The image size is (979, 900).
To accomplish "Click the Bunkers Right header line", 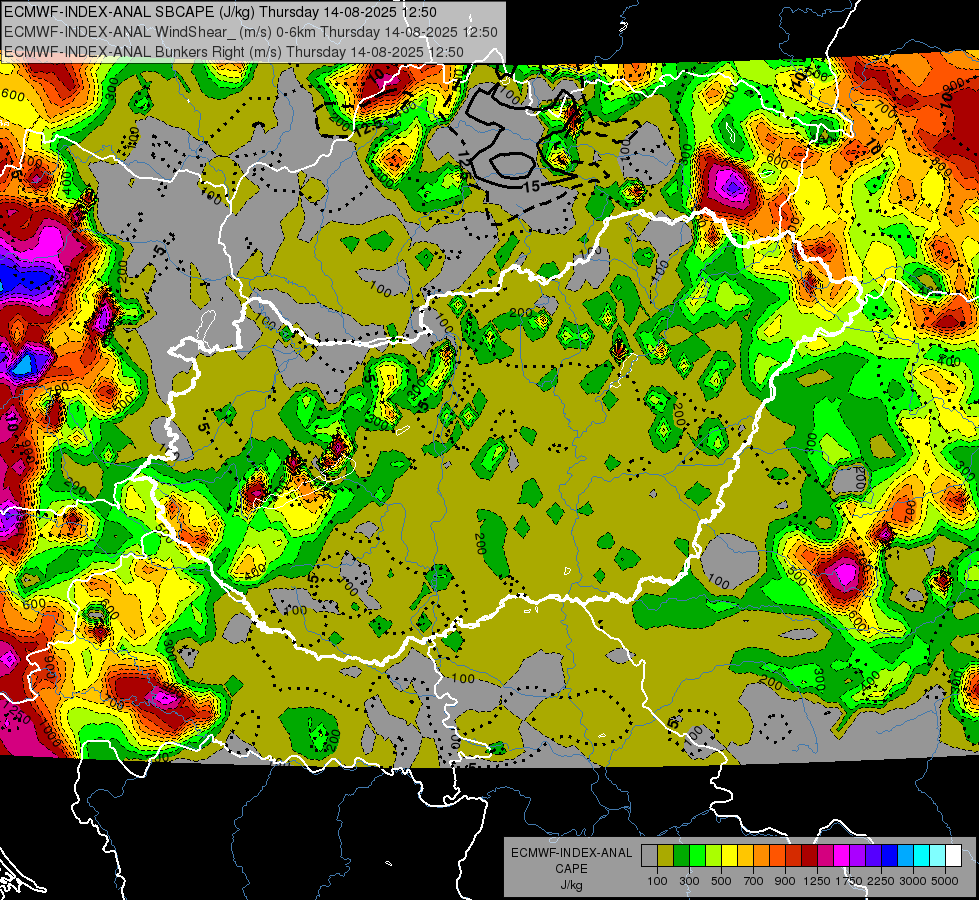I will [234, 52].
